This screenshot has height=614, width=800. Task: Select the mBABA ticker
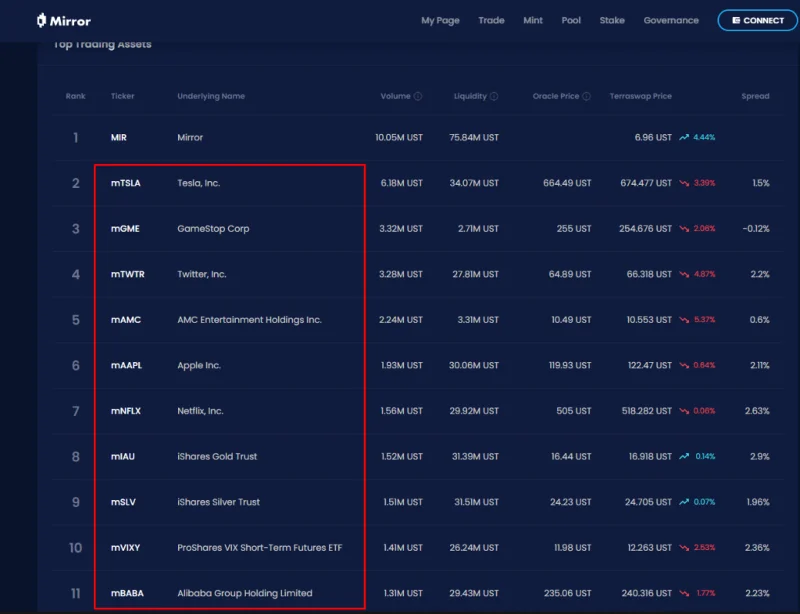[x=127, y=593]
